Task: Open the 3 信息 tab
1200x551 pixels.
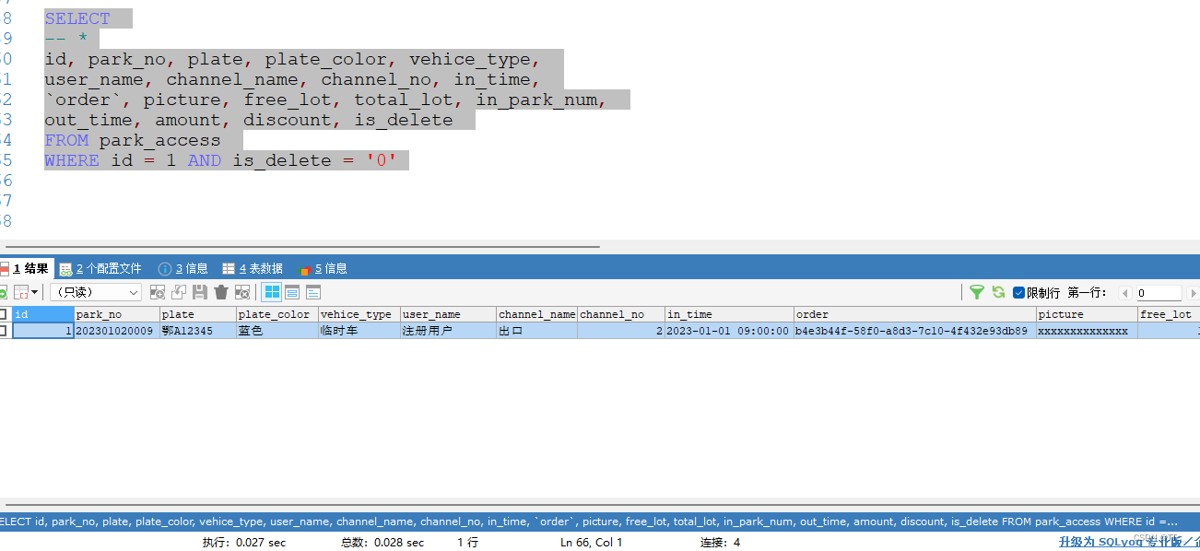Action: click(x=183, y=269)
